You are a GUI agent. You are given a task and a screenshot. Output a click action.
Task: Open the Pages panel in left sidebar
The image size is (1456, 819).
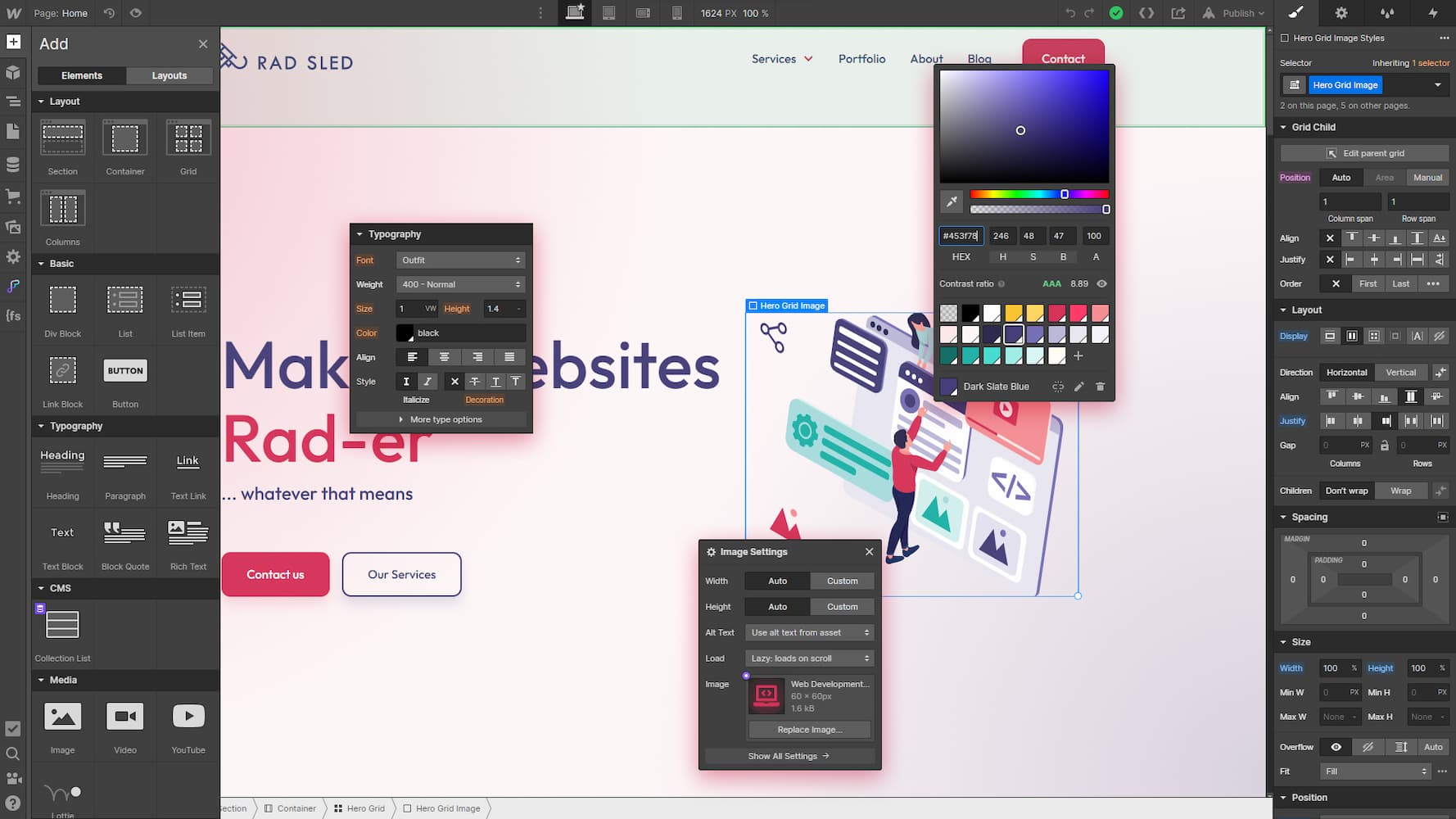pyautogui.click(x=13, y=130)
